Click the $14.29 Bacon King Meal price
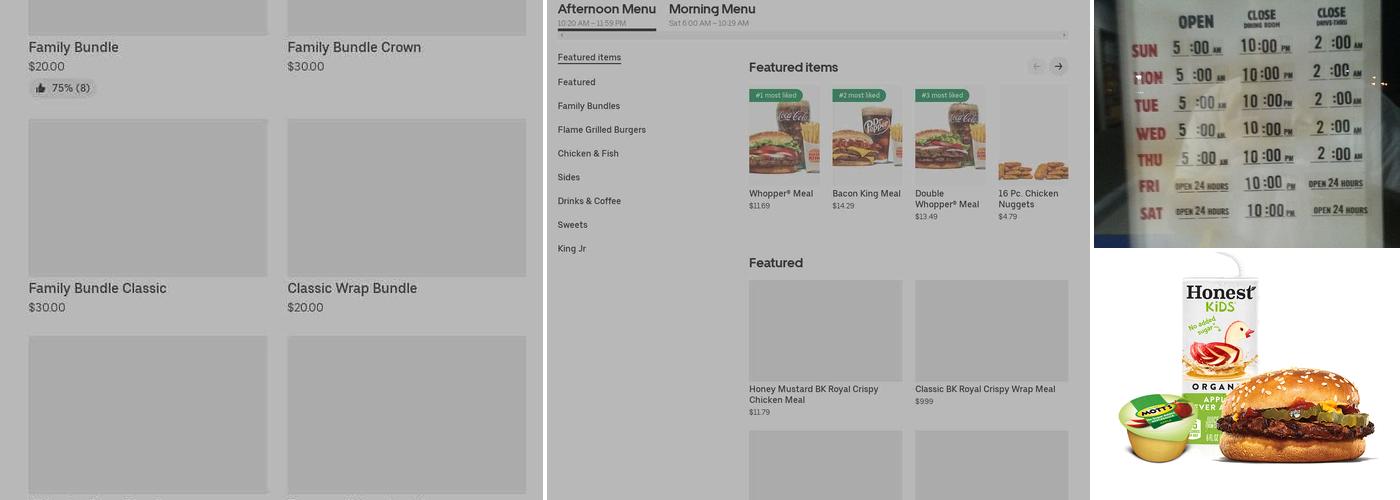 click(843, 206)
